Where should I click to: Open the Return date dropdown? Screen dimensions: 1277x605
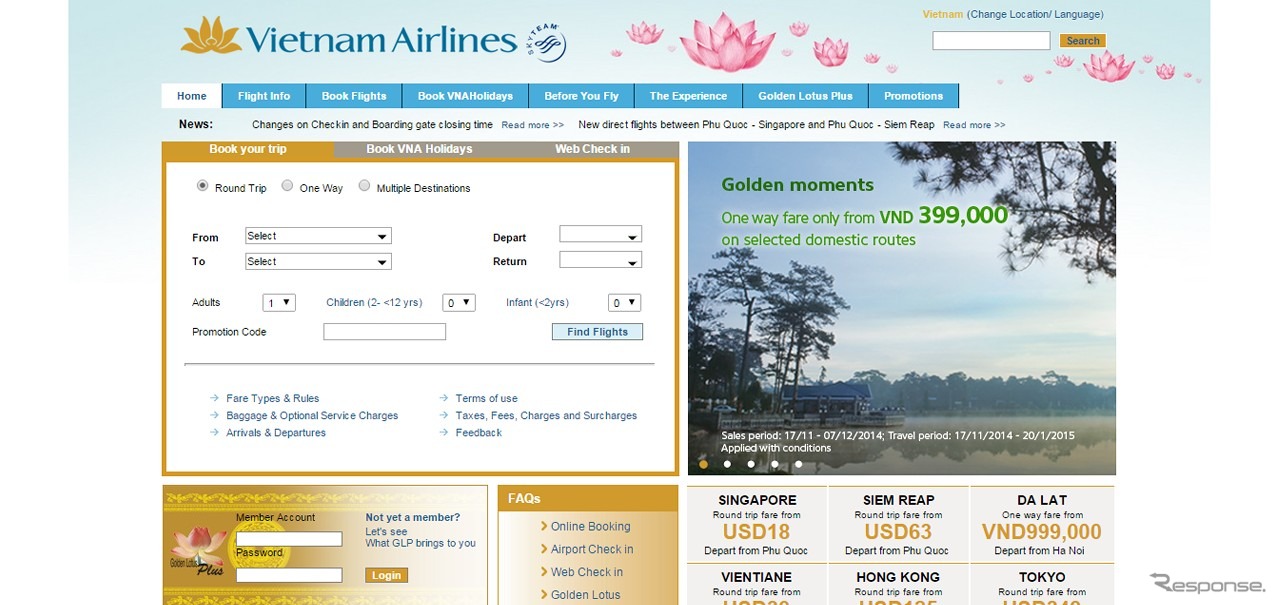coord(600,260)
